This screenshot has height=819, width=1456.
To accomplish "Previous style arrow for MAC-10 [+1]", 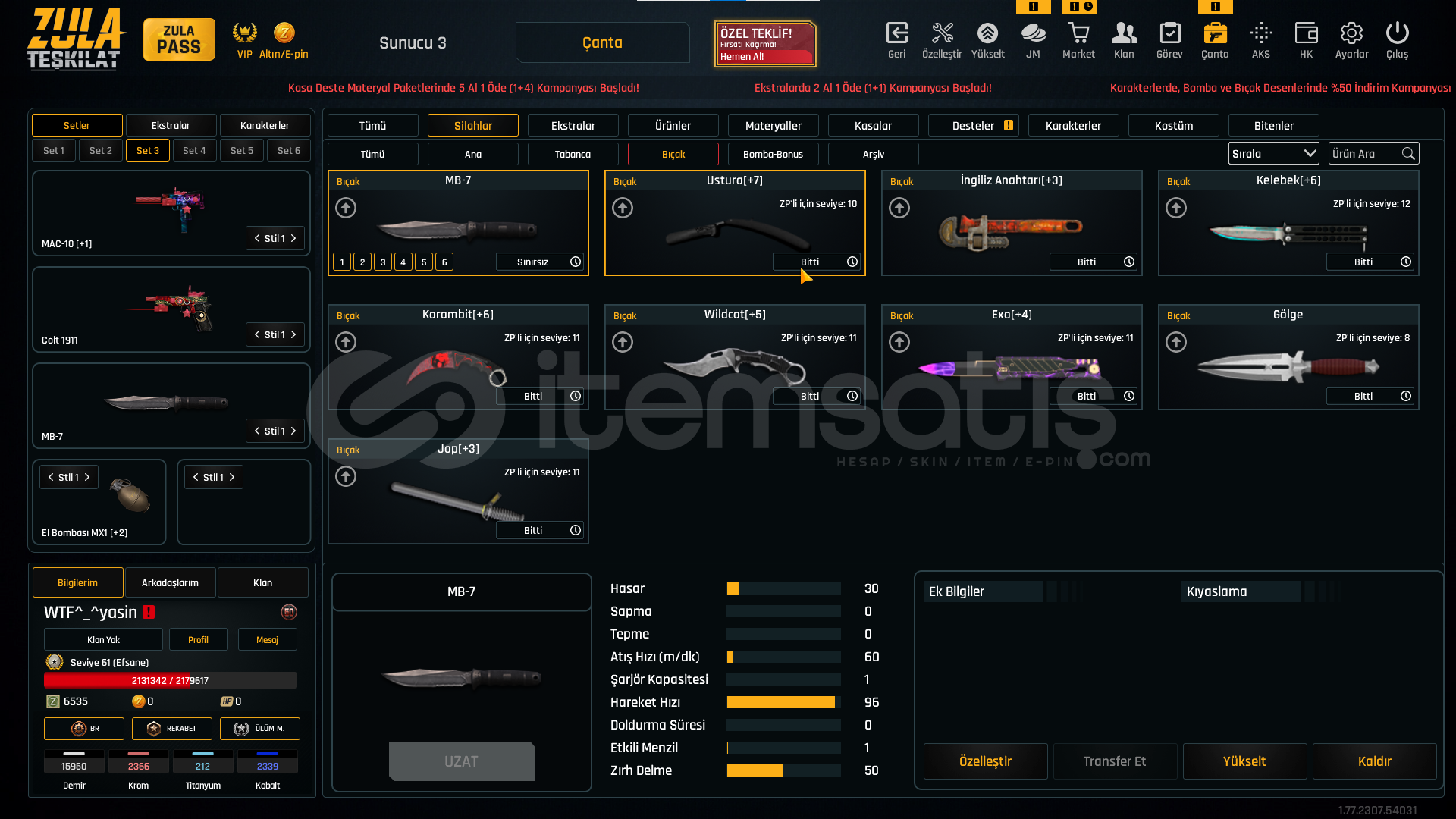I will tap(257, 238).
